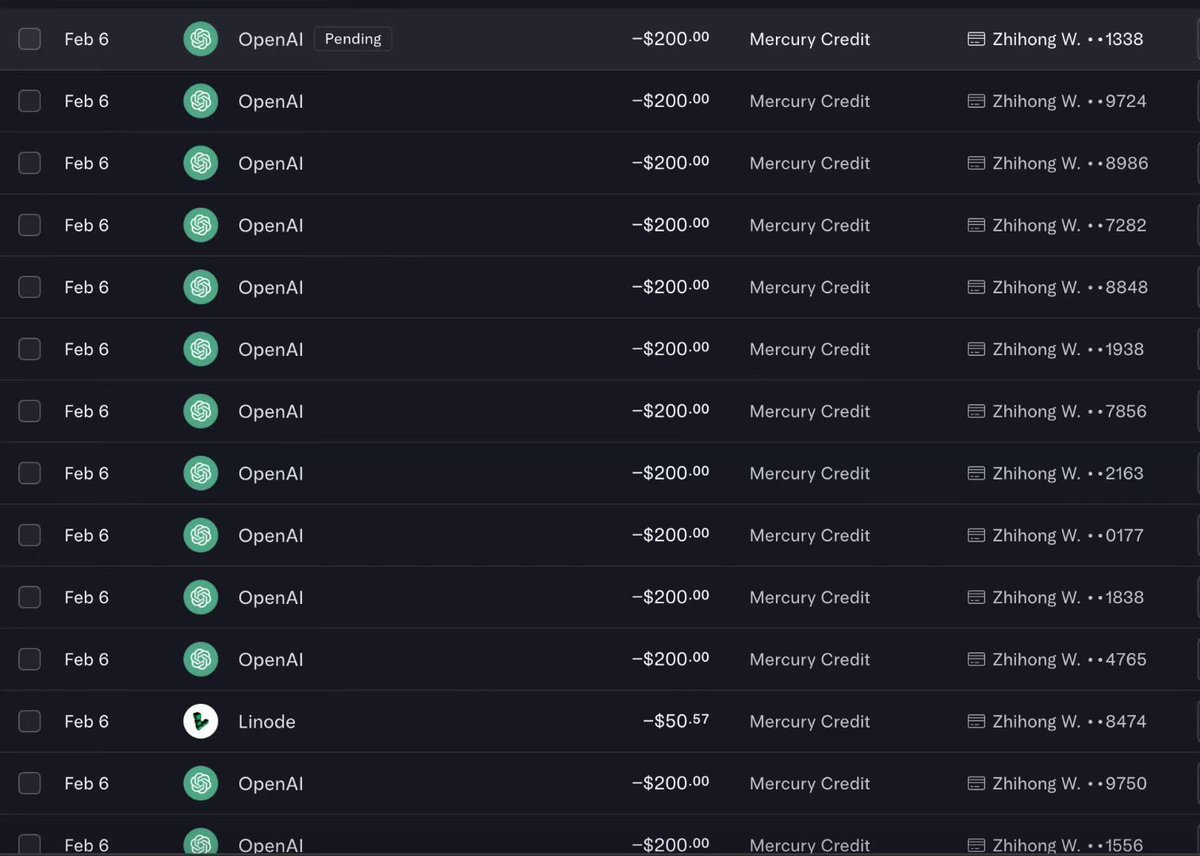Select the Linode transaction checkbox
The height and width of the screenshot is (856, 1200).
point(30,721)
